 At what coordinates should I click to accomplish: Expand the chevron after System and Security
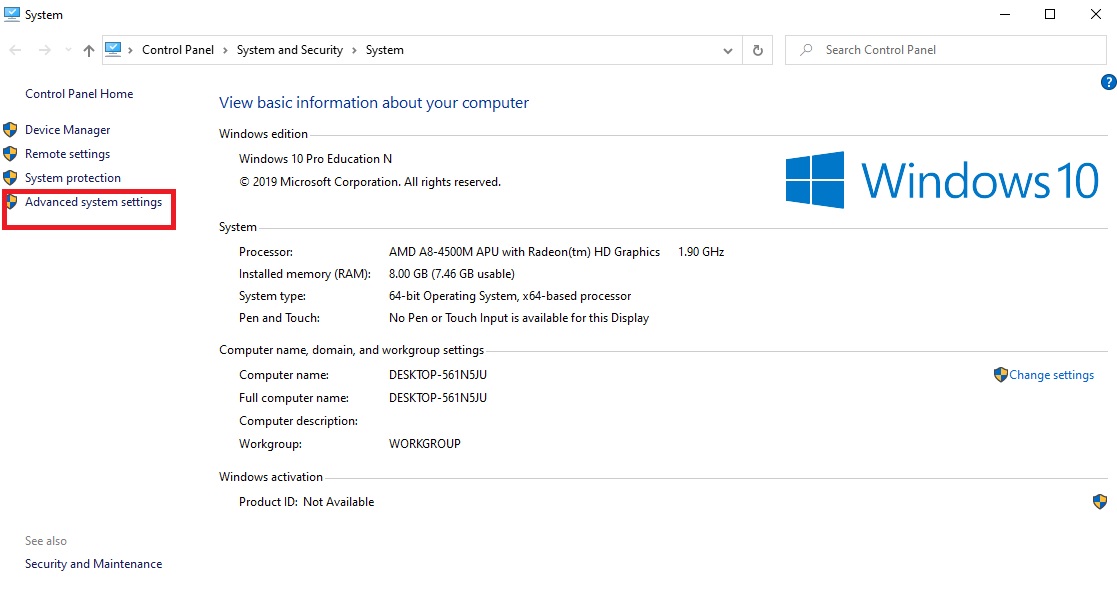354,50
